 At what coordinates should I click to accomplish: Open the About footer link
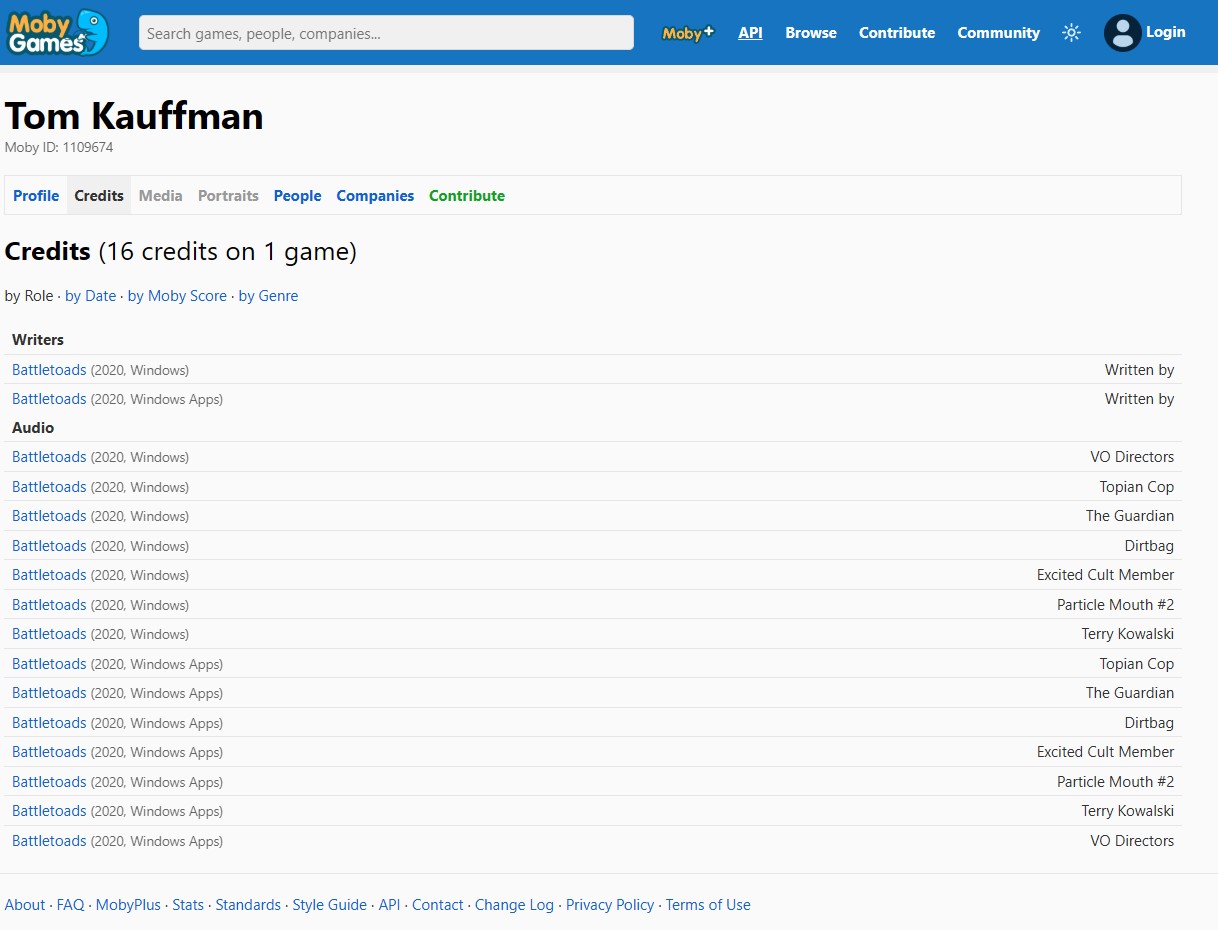point(25,905)
